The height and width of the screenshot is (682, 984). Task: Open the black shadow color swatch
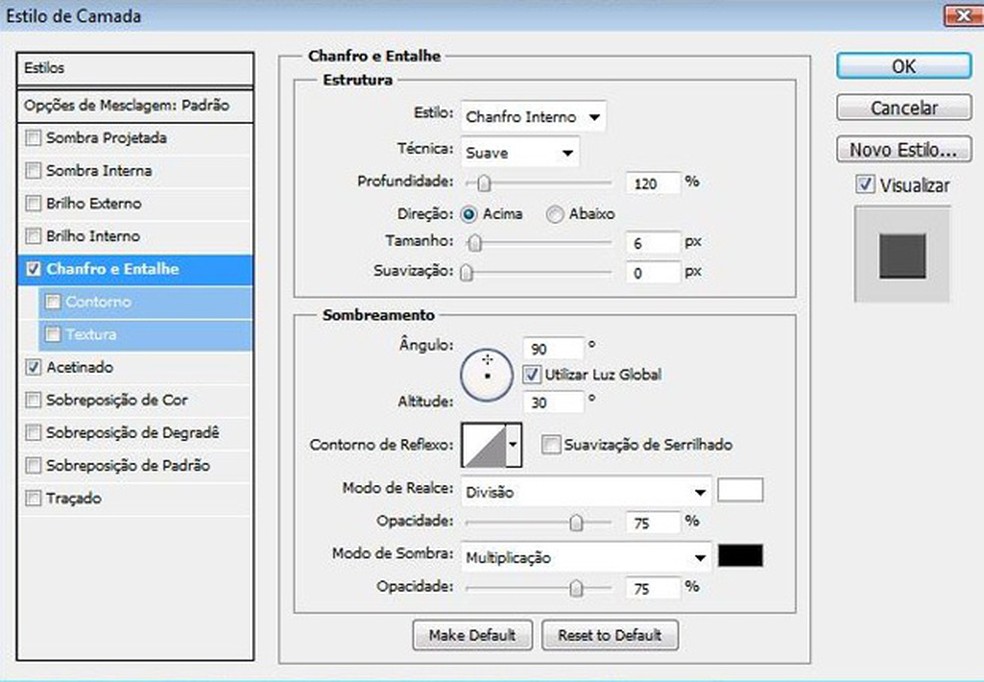pos(741,555)
